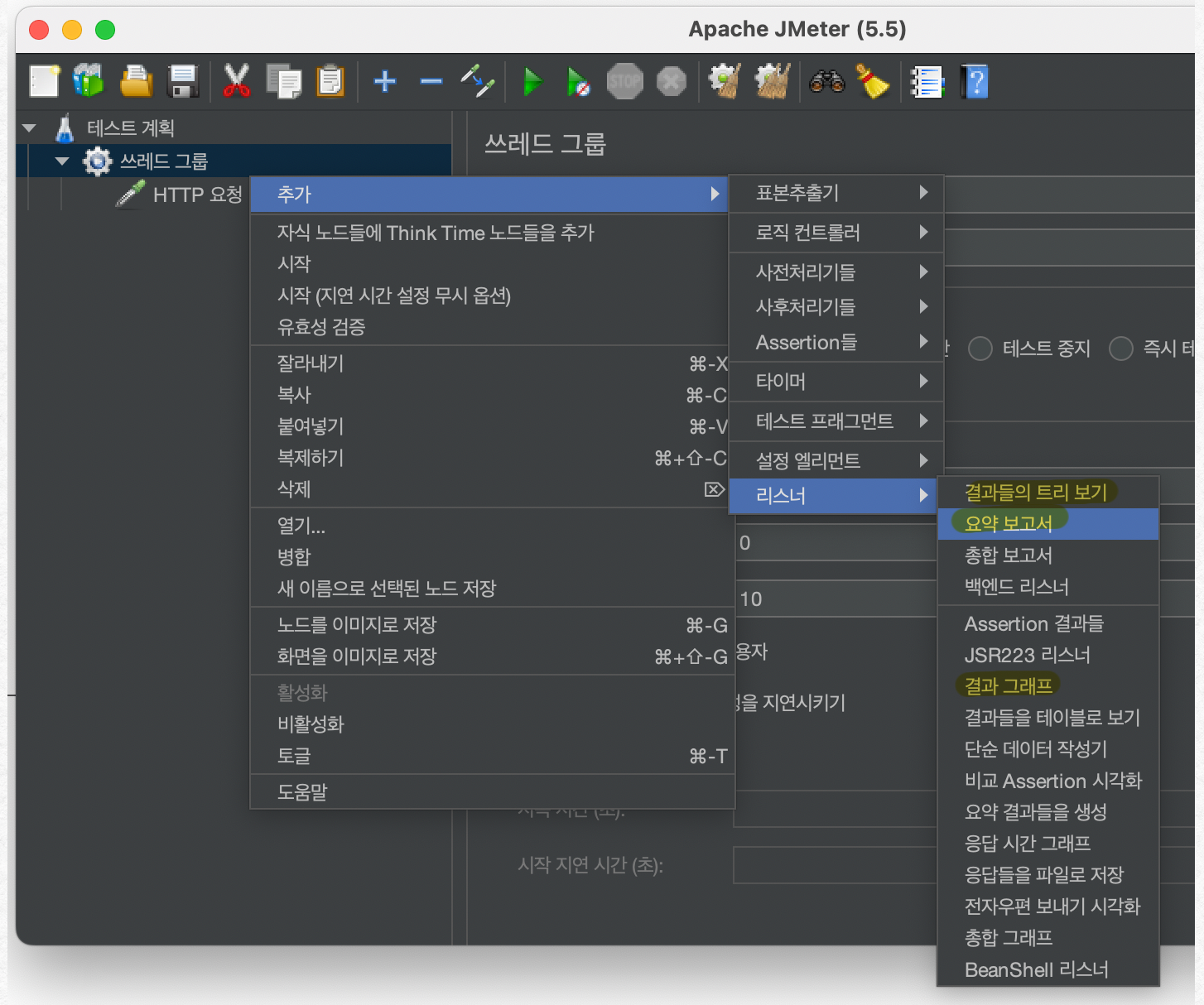Click the Clear gear-broom icon
The height and width of the screenshot is (1005, 1204).
point(725,81)
